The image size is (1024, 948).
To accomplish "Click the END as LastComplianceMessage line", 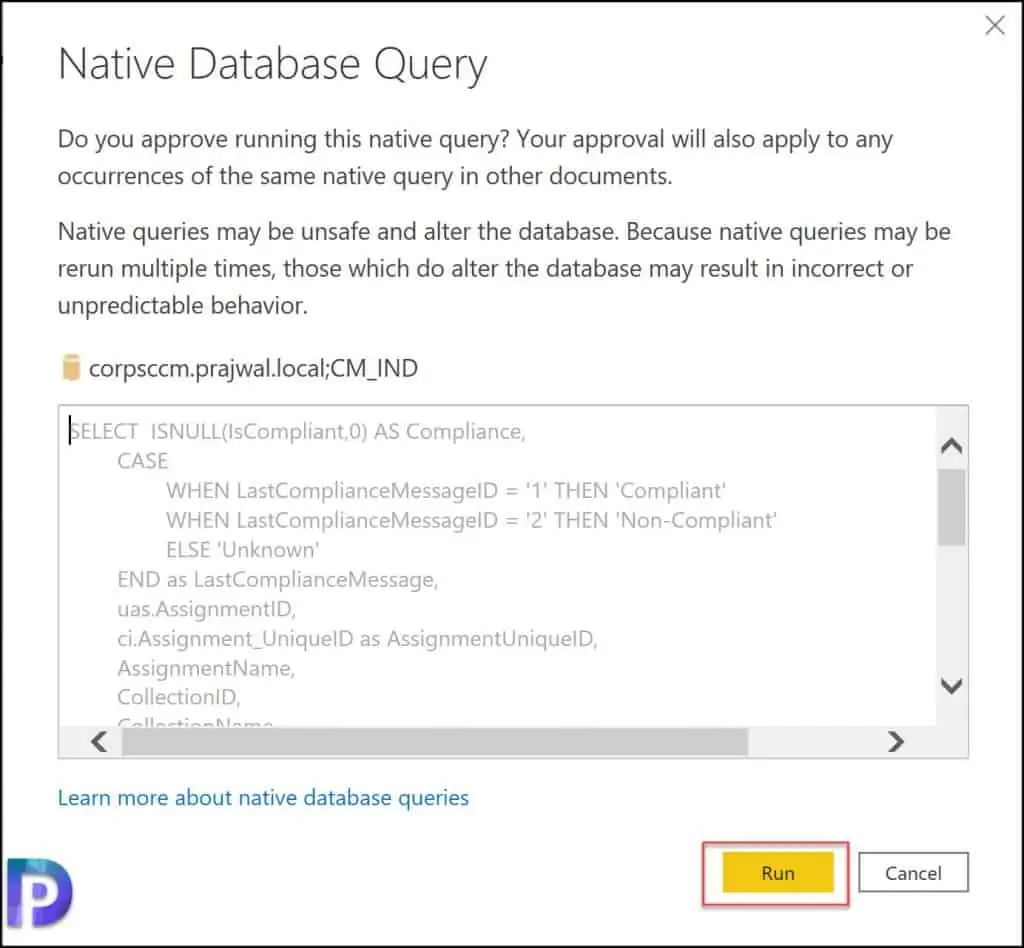I will point(278,580).
